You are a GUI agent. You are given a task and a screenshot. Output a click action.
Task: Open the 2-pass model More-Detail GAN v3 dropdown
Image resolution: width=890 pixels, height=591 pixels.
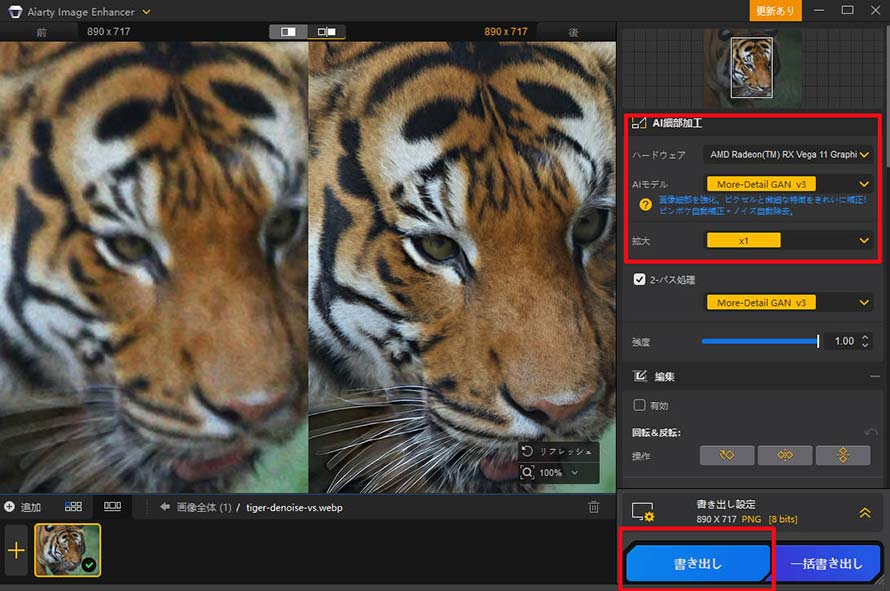788,303
